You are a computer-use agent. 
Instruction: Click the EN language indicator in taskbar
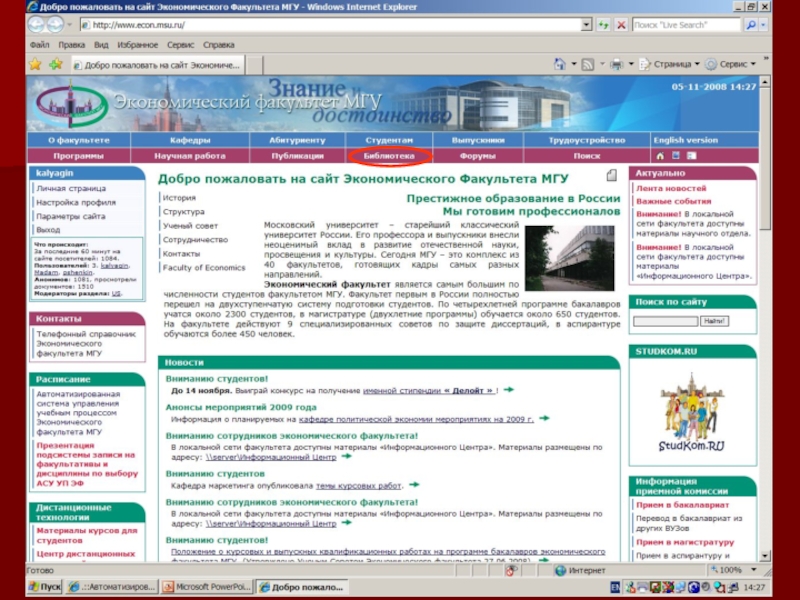pyautogui.click(x=616, y=587)
